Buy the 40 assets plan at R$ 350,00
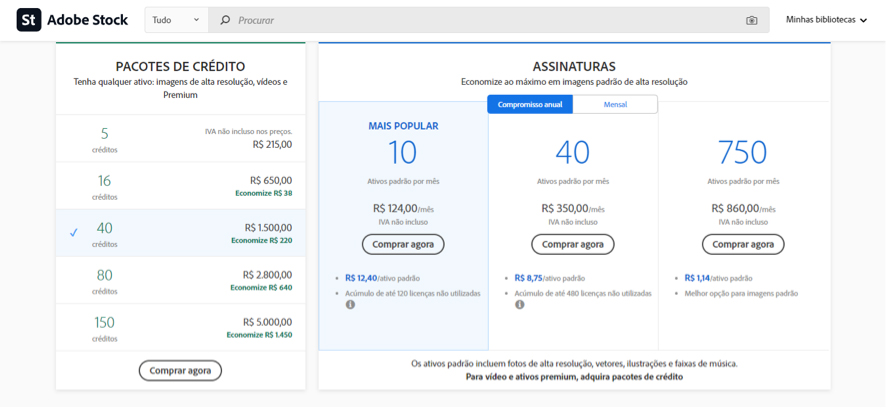This screenshot has height=408, width=886. (573, 245)
